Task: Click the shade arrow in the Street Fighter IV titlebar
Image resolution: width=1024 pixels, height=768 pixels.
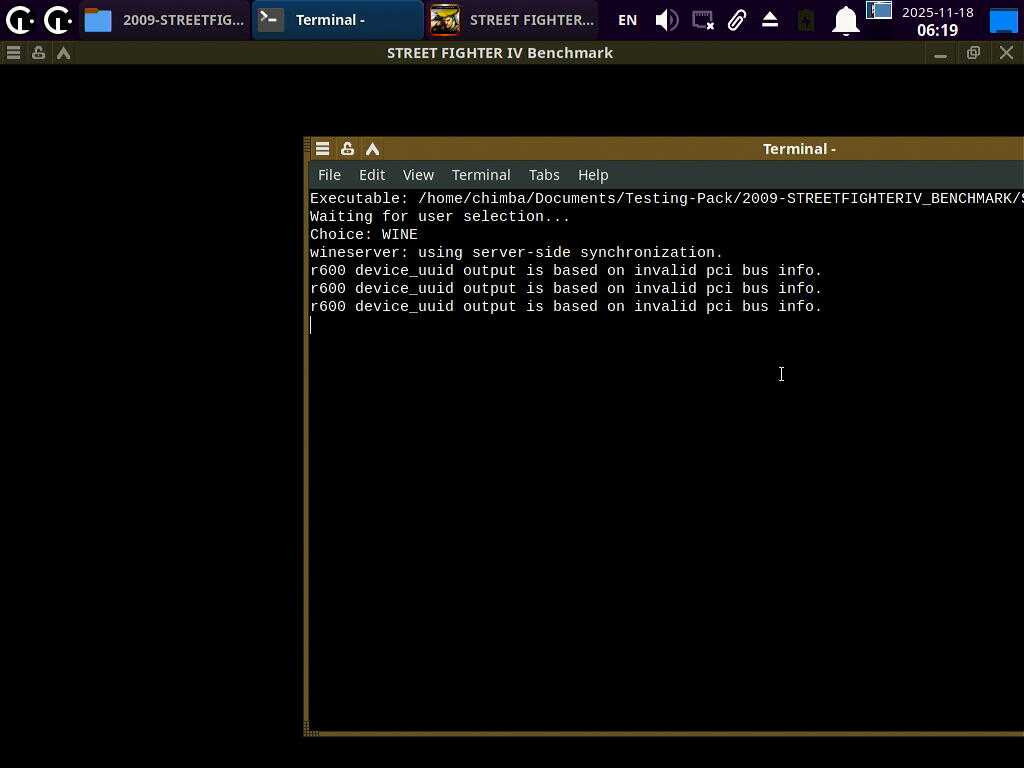Action: point(63,53)
